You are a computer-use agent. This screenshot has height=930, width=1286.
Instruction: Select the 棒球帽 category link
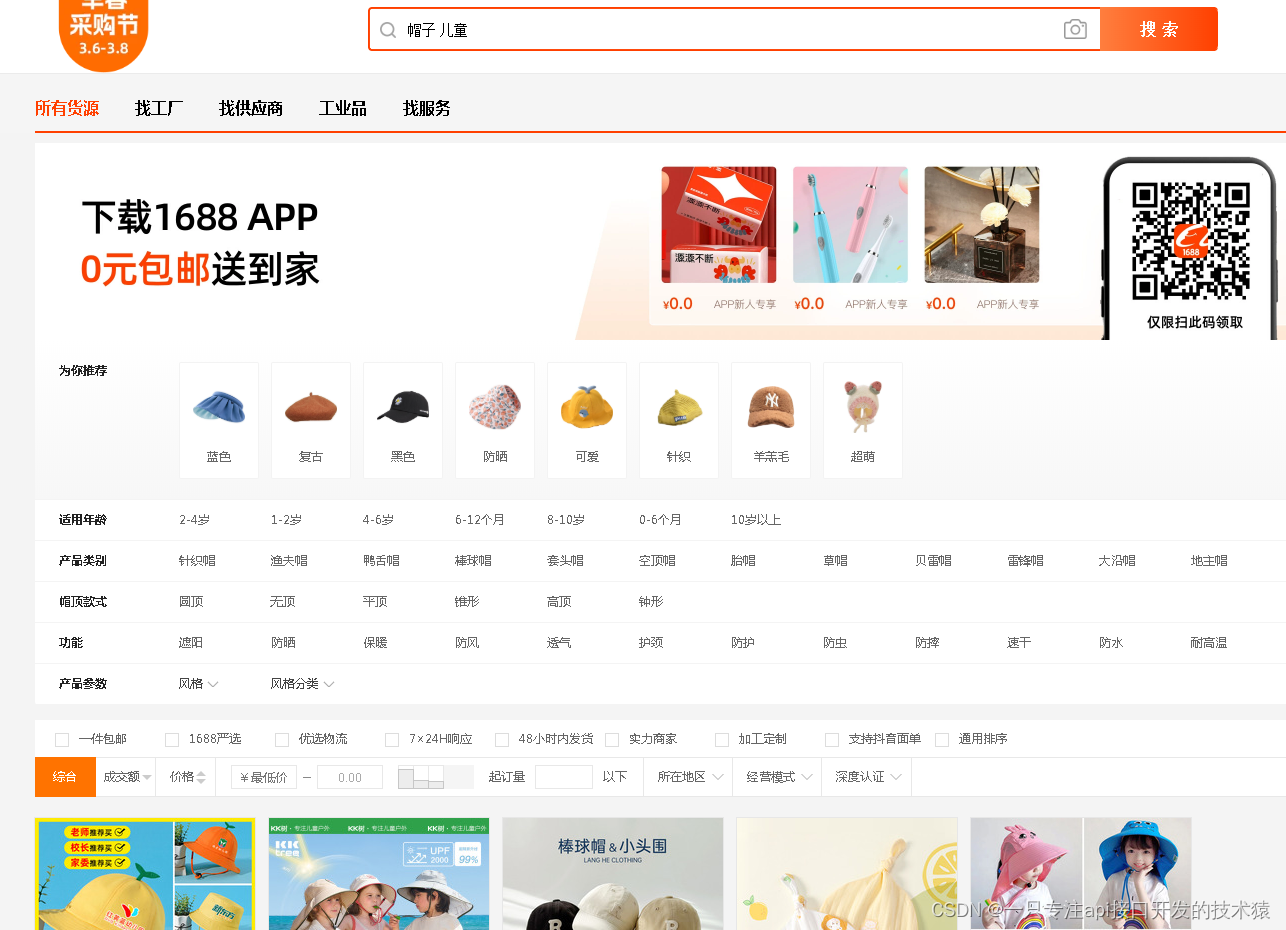[x=473, y=560]
